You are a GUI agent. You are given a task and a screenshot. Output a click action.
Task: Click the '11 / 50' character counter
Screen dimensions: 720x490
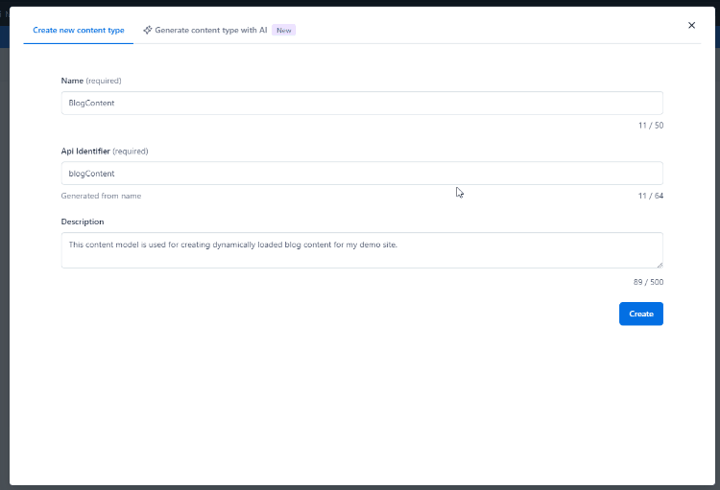coord(651,125)
